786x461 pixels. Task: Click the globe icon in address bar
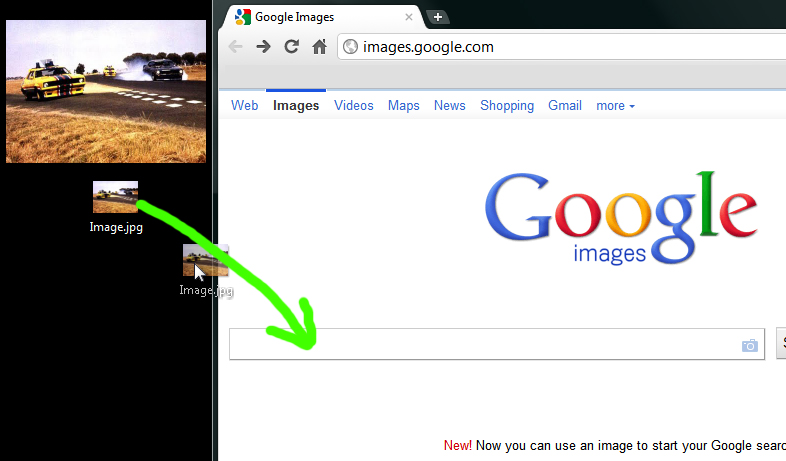[350, 47]
